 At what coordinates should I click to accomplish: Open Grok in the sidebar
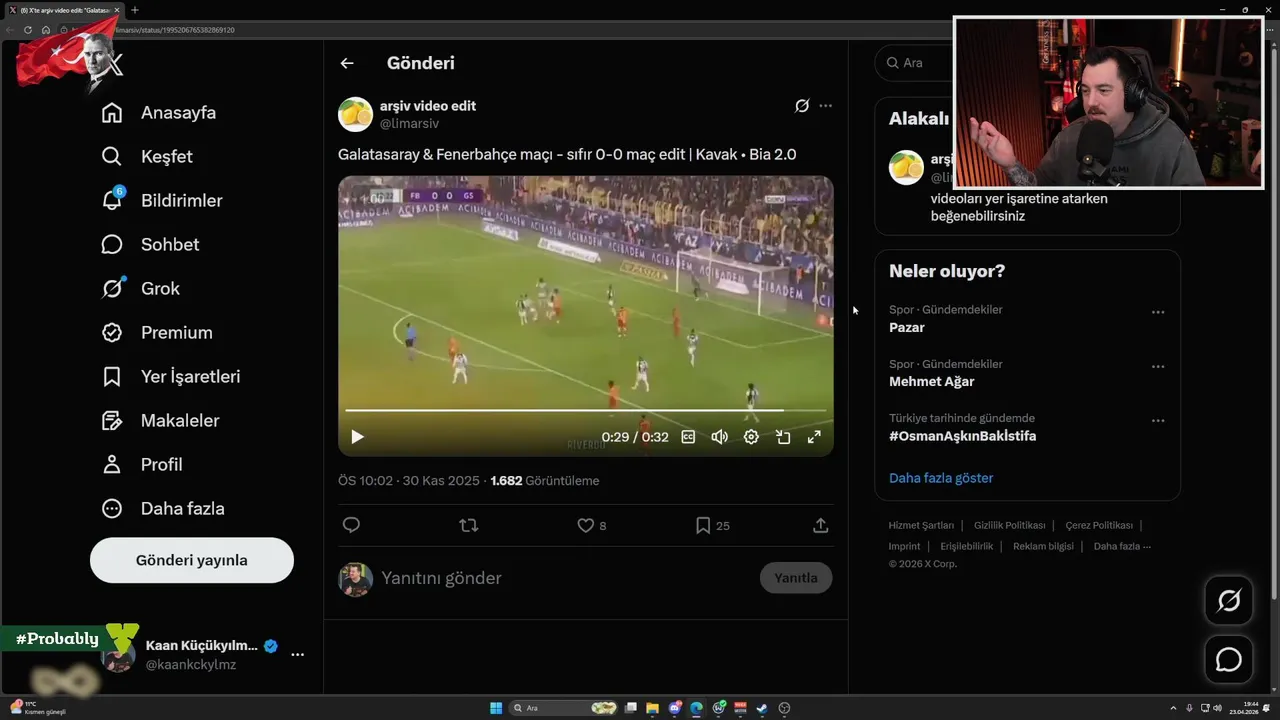click(x=142, y=289)
